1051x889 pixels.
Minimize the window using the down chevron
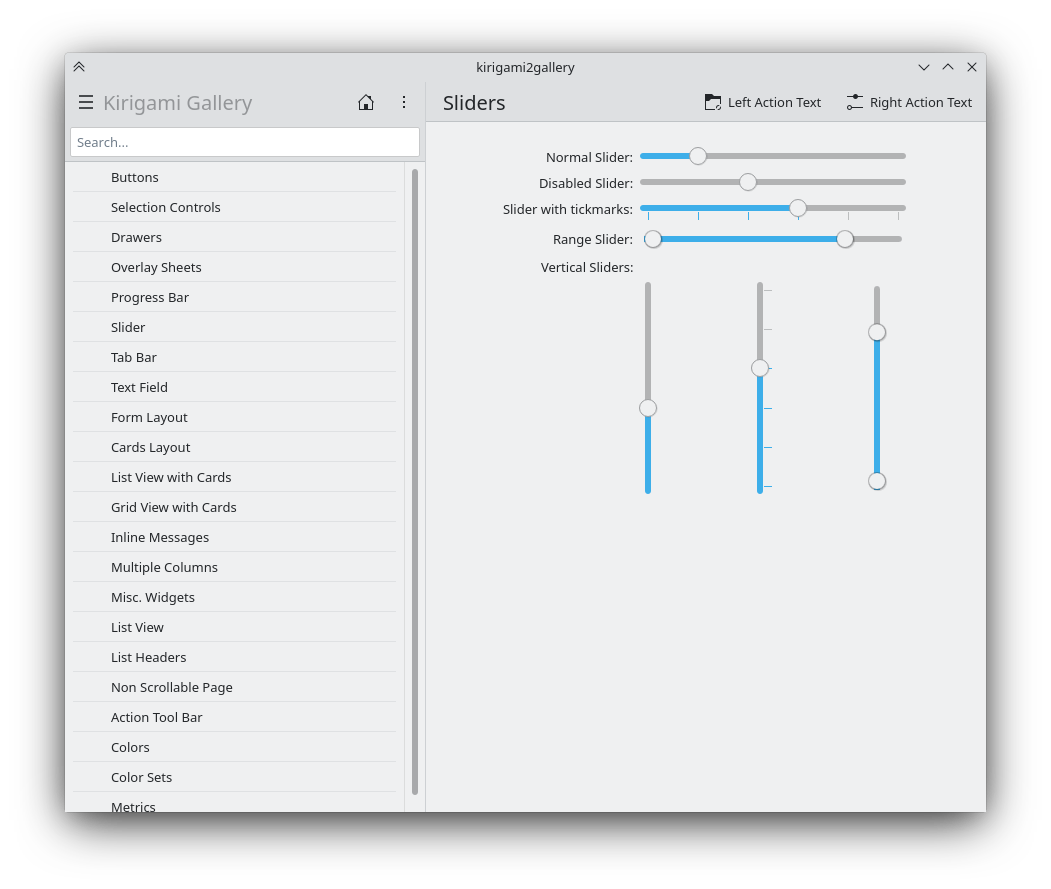coord(924,67)
